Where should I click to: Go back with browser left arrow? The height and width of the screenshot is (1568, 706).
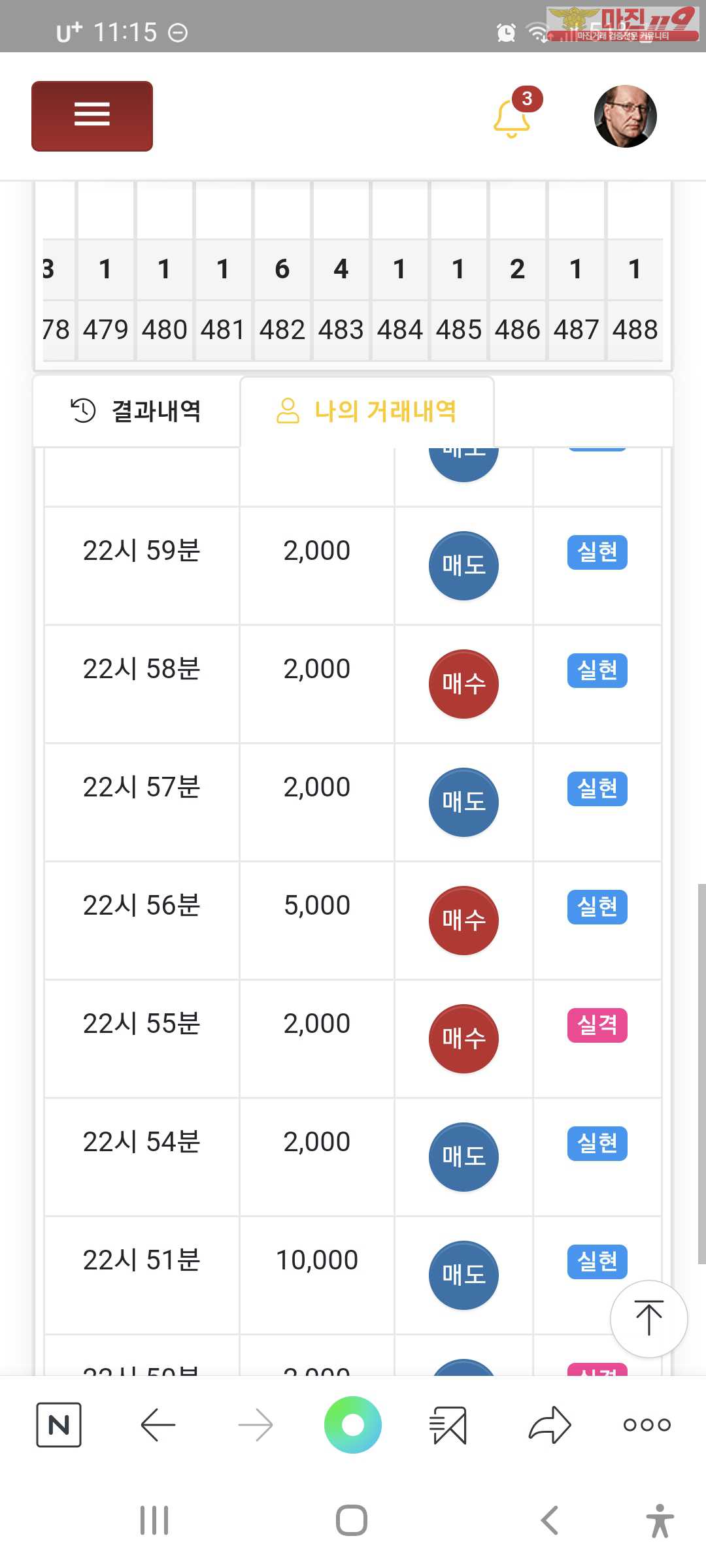158,1424
